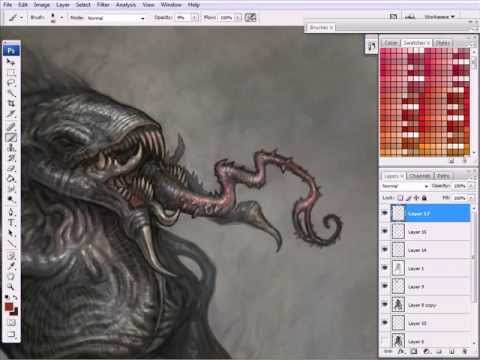Click the brush Opacity value field
The width and height of the screenshot is (480, 360).
click(183, 18)
